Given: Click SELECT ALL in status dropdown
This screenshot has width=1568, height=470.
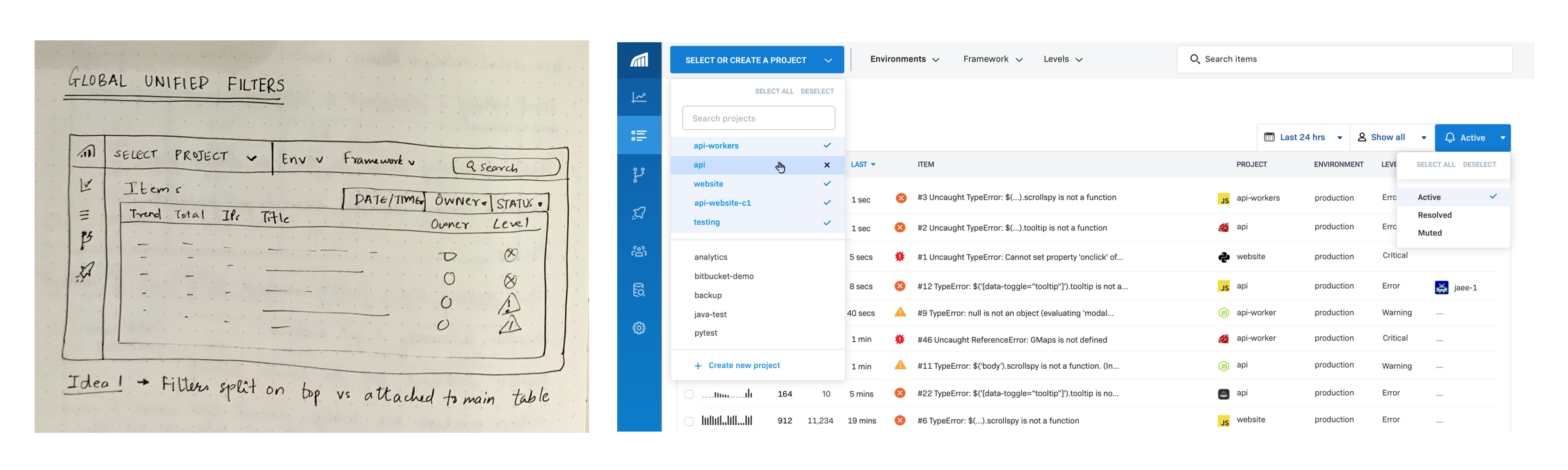Looking at the screenshot, I should point(1435,165).
